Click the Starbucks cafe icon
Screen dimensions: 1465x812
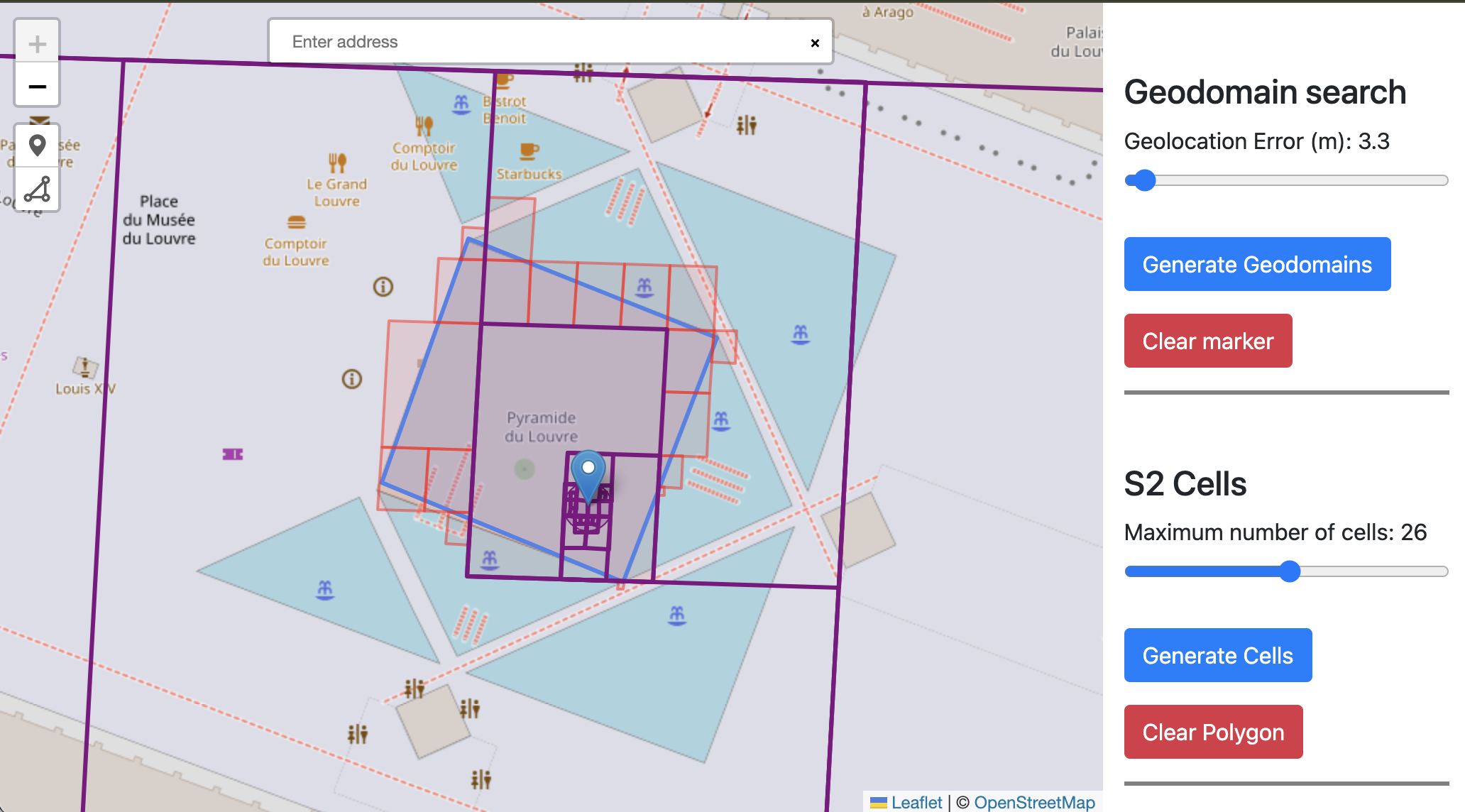pyautogui.click(x=529, y=150)
